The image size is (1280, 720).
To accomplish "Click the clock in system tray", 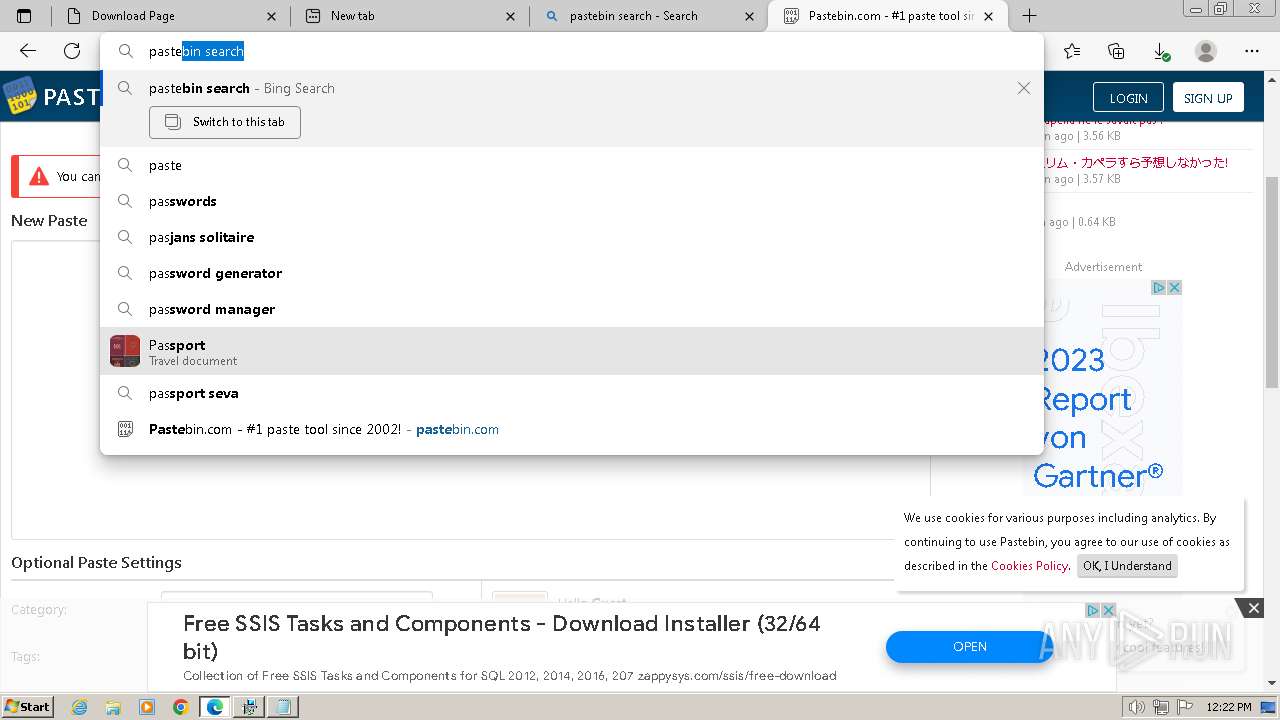I will [1229, 707].
